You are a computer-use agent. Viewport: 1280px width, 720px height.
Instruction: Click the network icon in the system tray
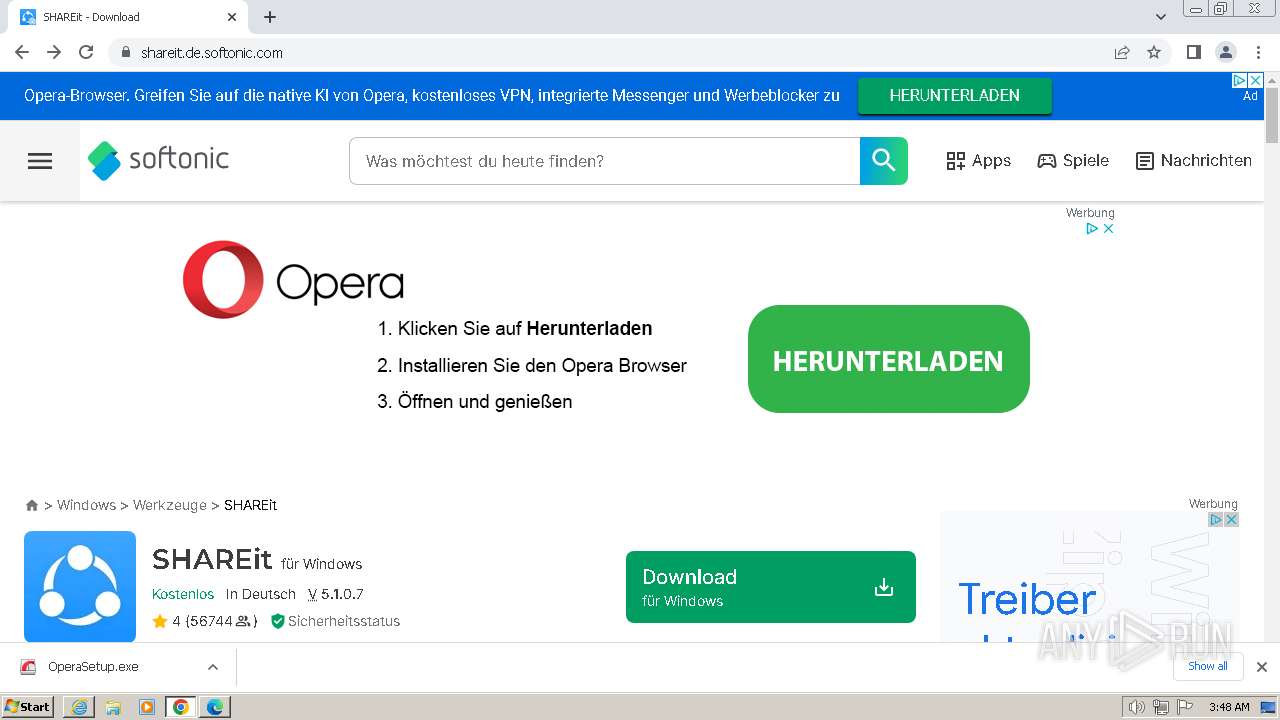tap(1160, 707)
